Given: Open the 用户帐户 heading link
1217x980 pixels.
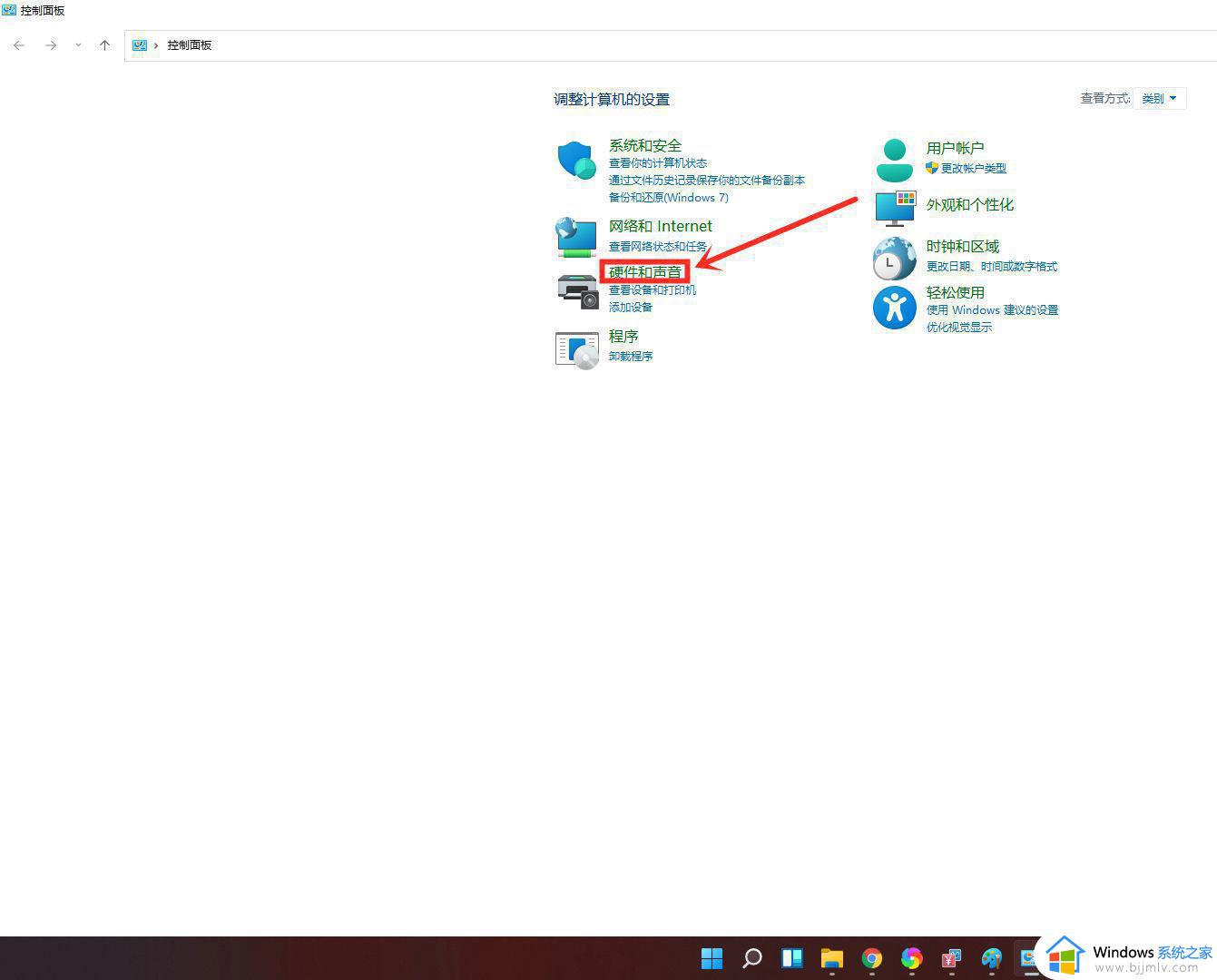Looking at the screenshot, I should 955,148.
